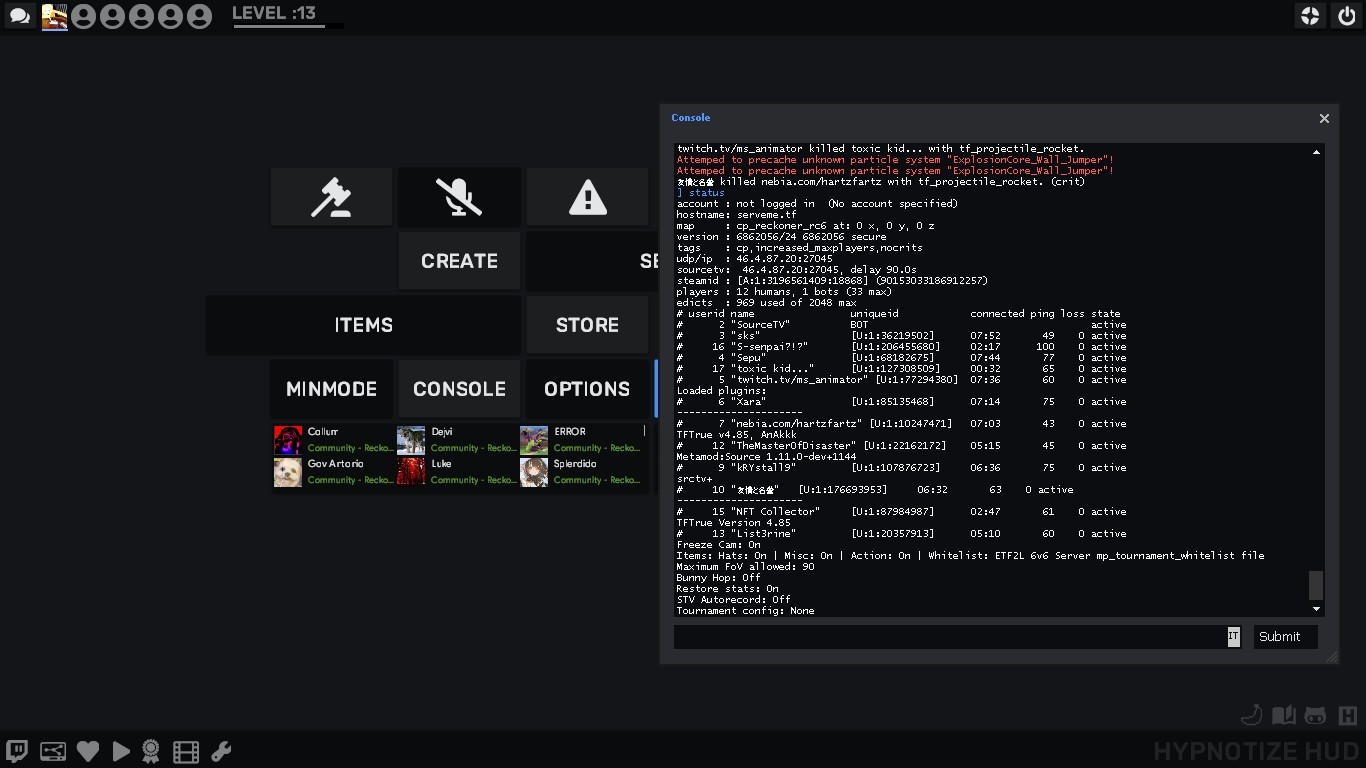Click the console command input field
This screenshot has width=1366, height=768.
[x=950, y=637]
